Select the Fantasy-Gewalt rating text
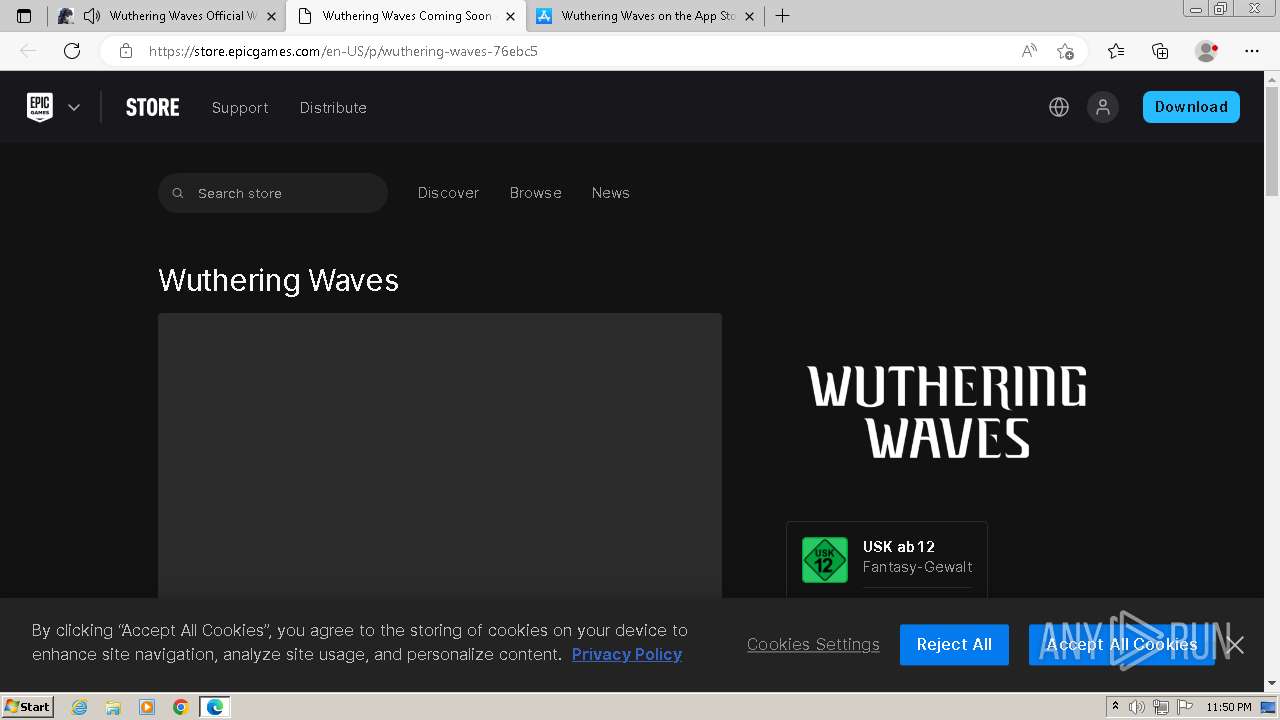The height and width of the screenshot is (720, 1280). 918,567
